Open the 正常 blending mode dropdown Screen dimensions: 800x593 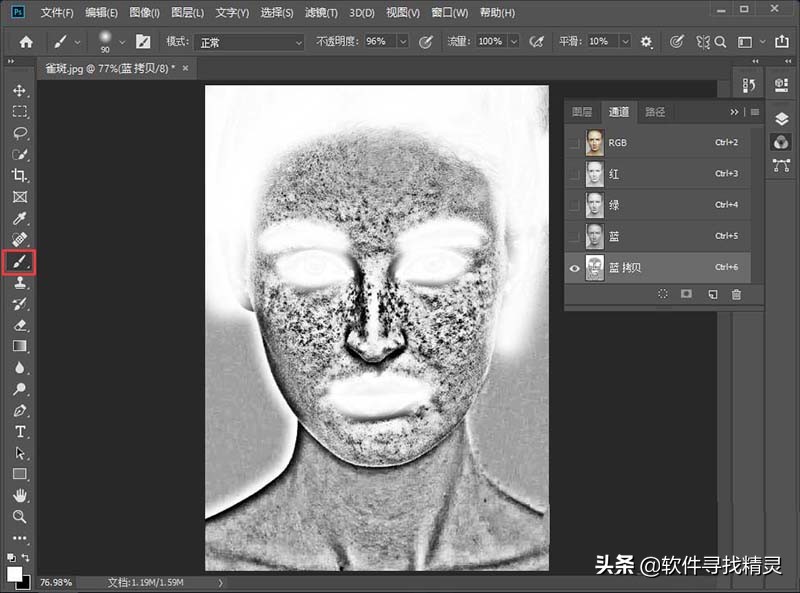point(248,41)
